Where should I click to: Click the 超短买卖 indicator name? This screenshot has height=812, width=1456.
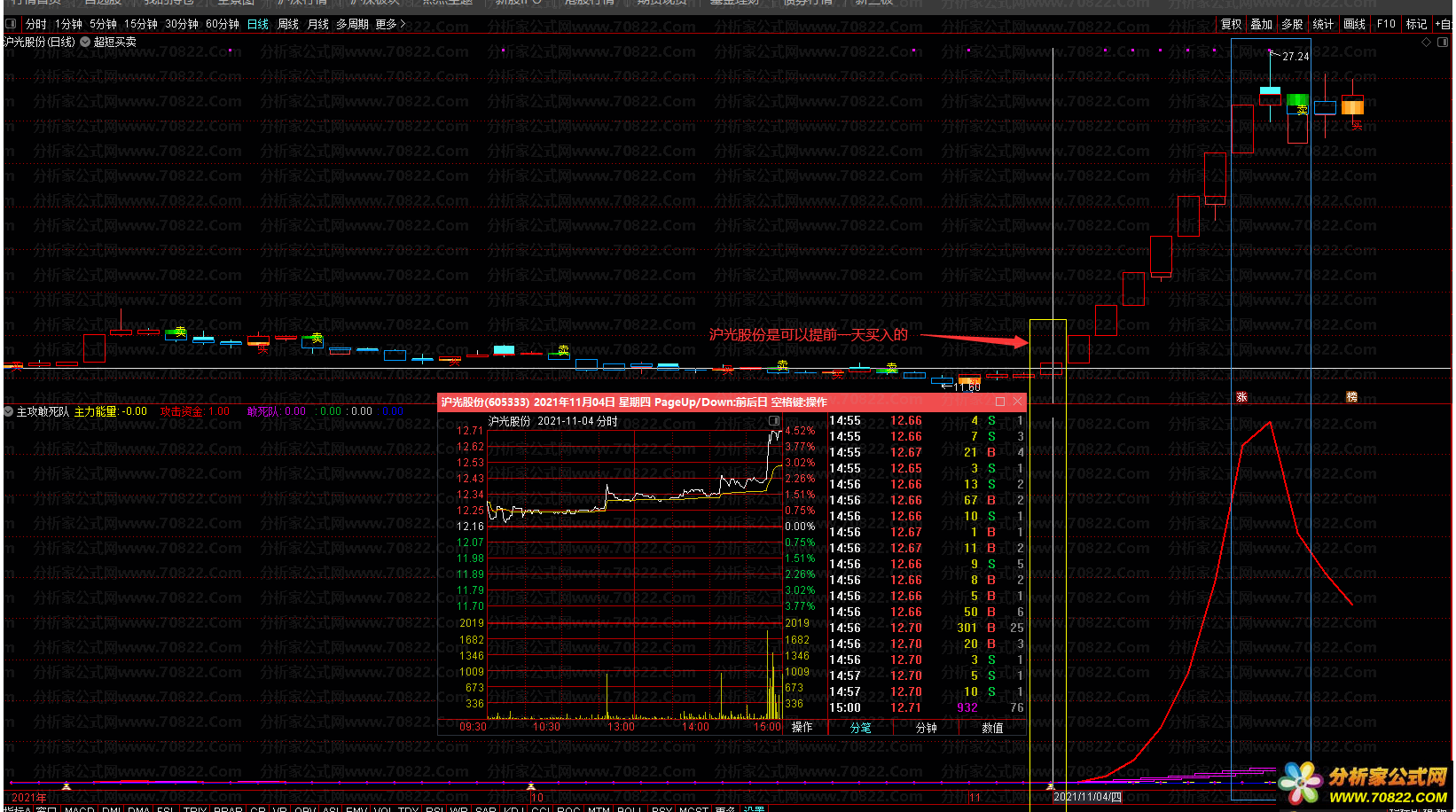click(x=115, y=42)
